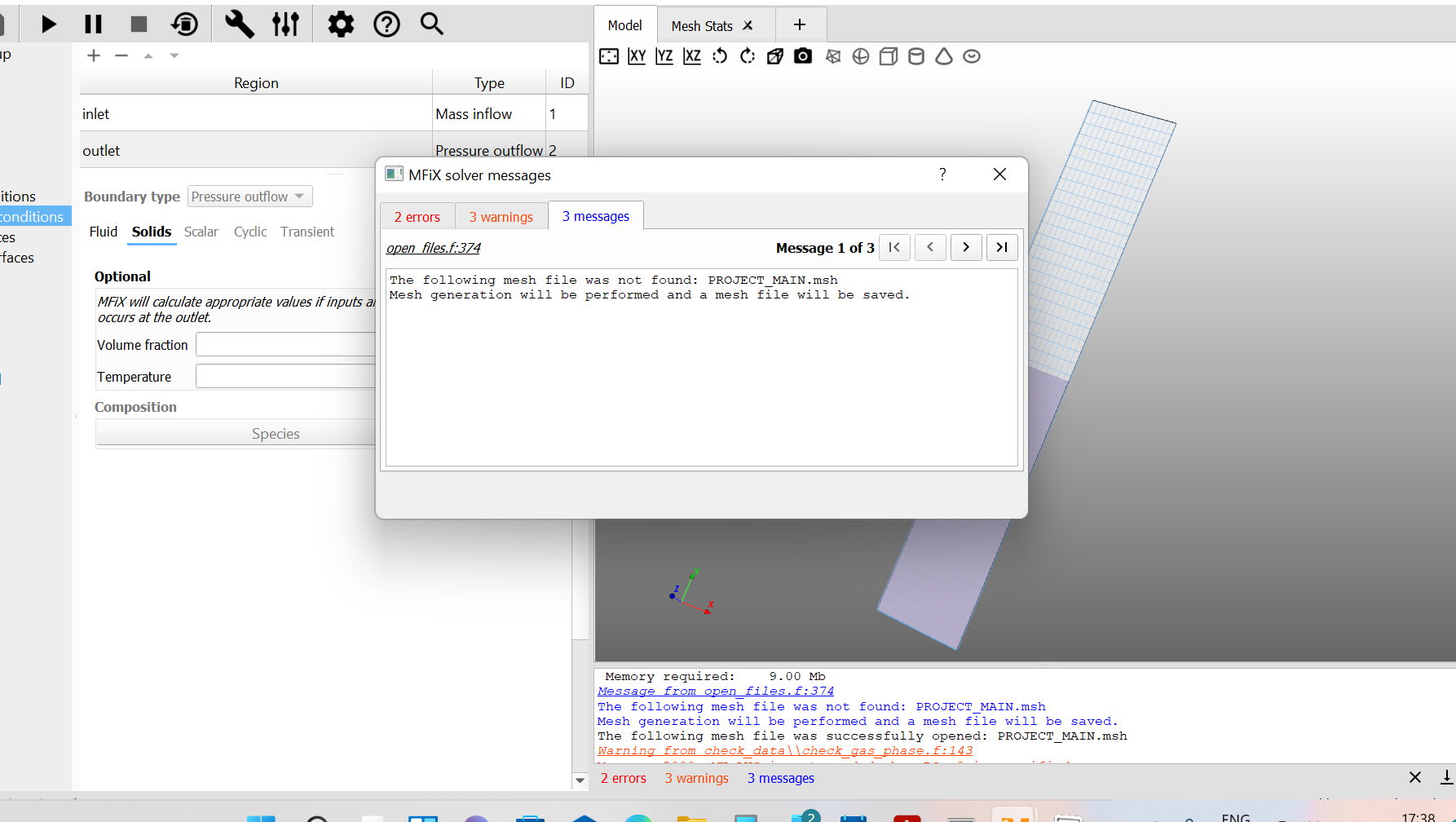Go to next solver message

point(966,247)
